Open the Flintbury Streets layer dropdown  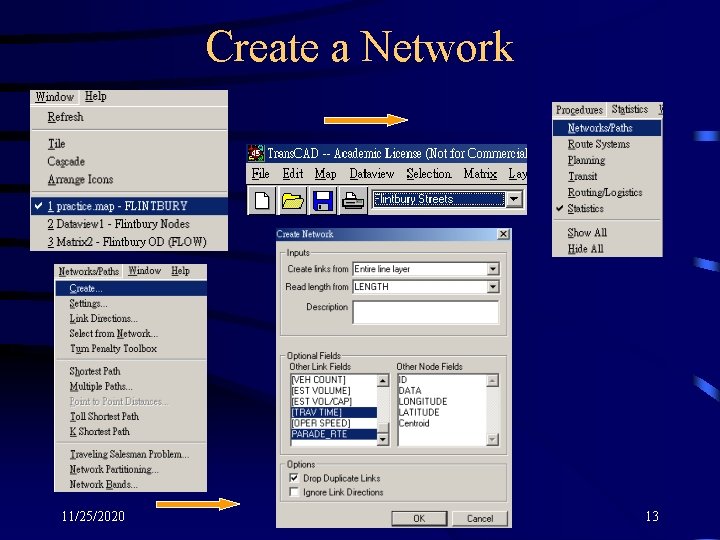[514, 199]
